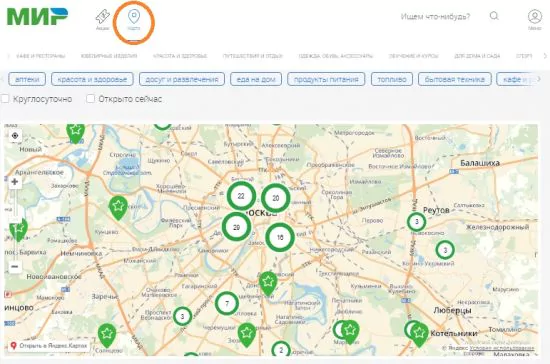Screen dimensions: 550x364
Task: Open the cluster marker with 20
Action: pyautogui.click(x=276, y=198)
